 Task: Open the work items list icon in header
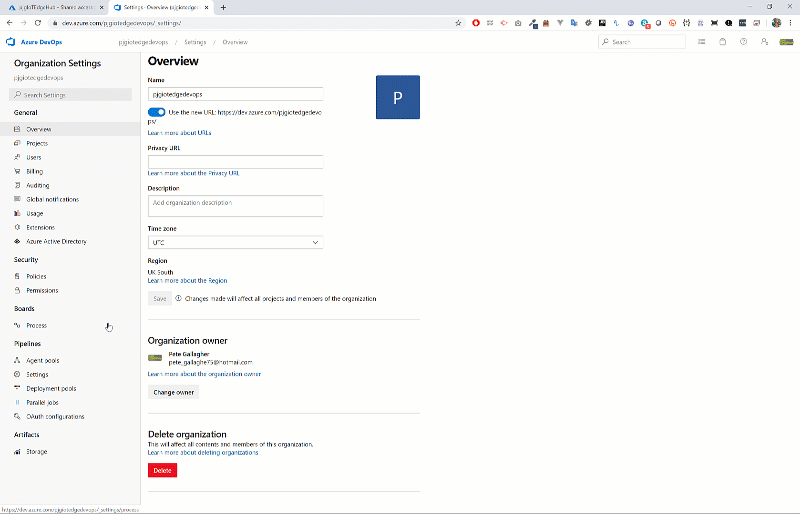pyautogui.click(x=702, y=42)
